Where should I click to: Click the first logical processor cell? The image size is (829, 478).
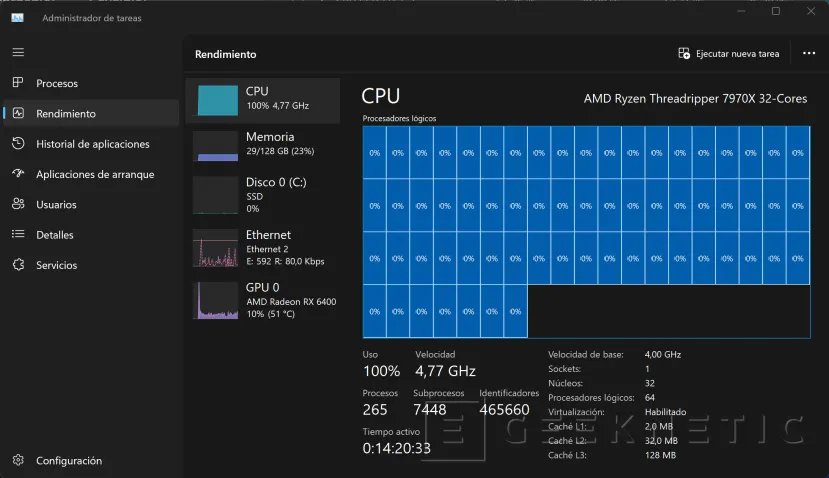(x=374, y=152)
